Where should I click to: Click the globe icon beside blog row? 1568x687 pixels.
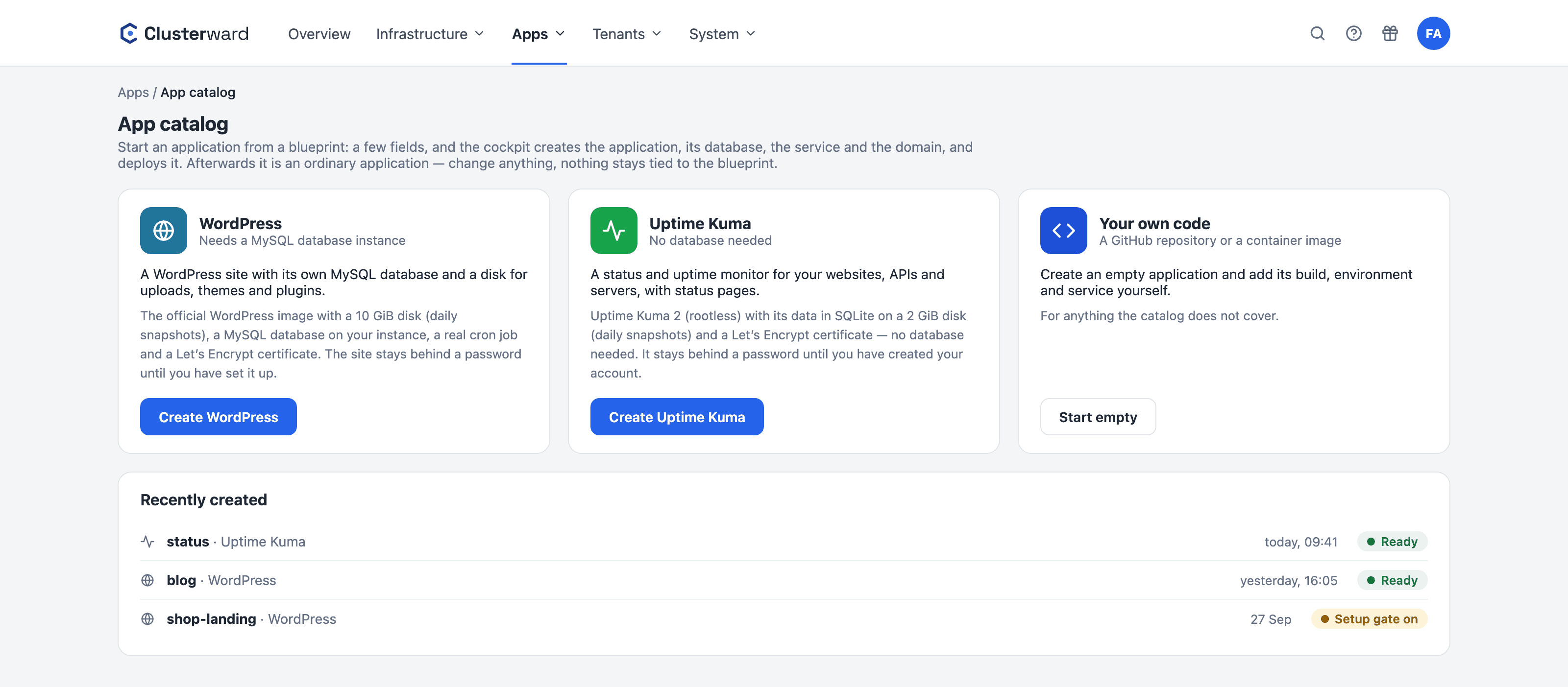[147, 580]
